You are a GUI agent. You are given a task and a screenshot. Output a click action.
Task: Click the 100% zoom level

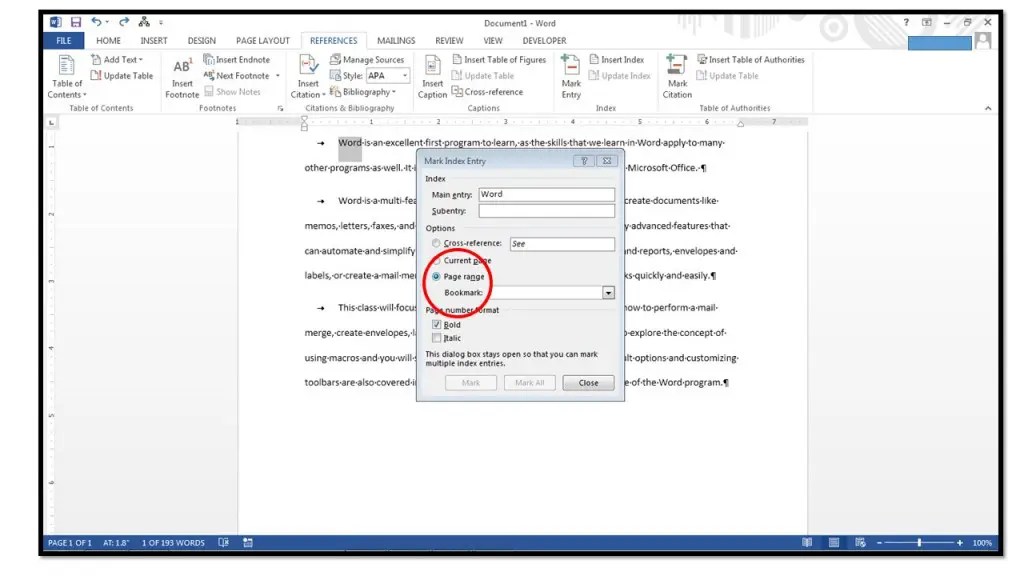click(982, 543)
